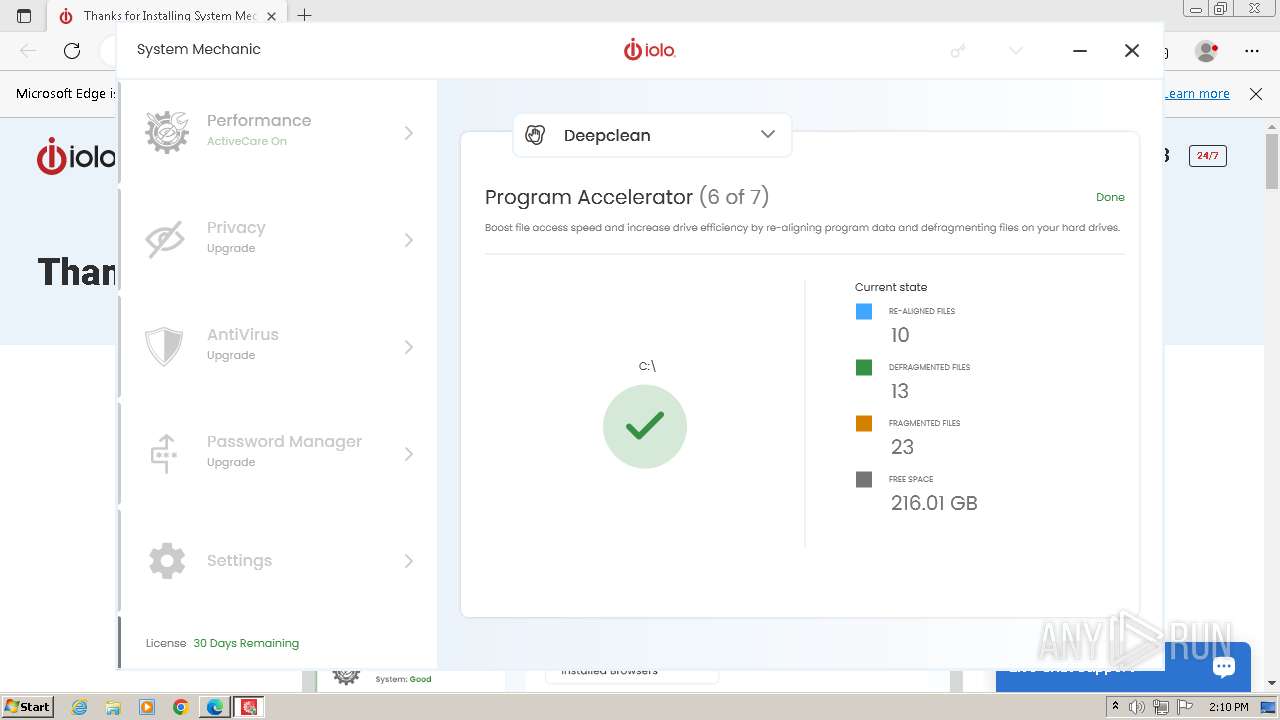The width and height of the screenshot is (1280, 720).
Task: Expand the Settings chevron
Action: coord(408,561)
